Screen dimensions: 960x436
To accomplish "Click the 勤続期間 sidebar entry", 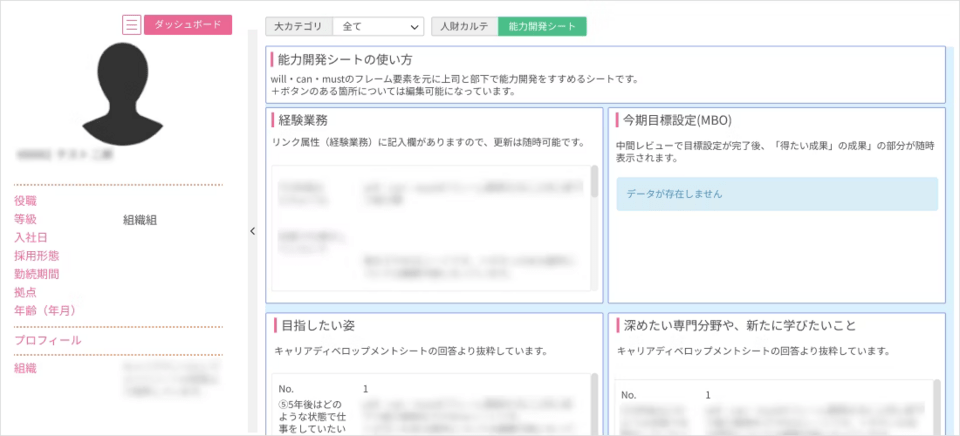I will (36, 274).
